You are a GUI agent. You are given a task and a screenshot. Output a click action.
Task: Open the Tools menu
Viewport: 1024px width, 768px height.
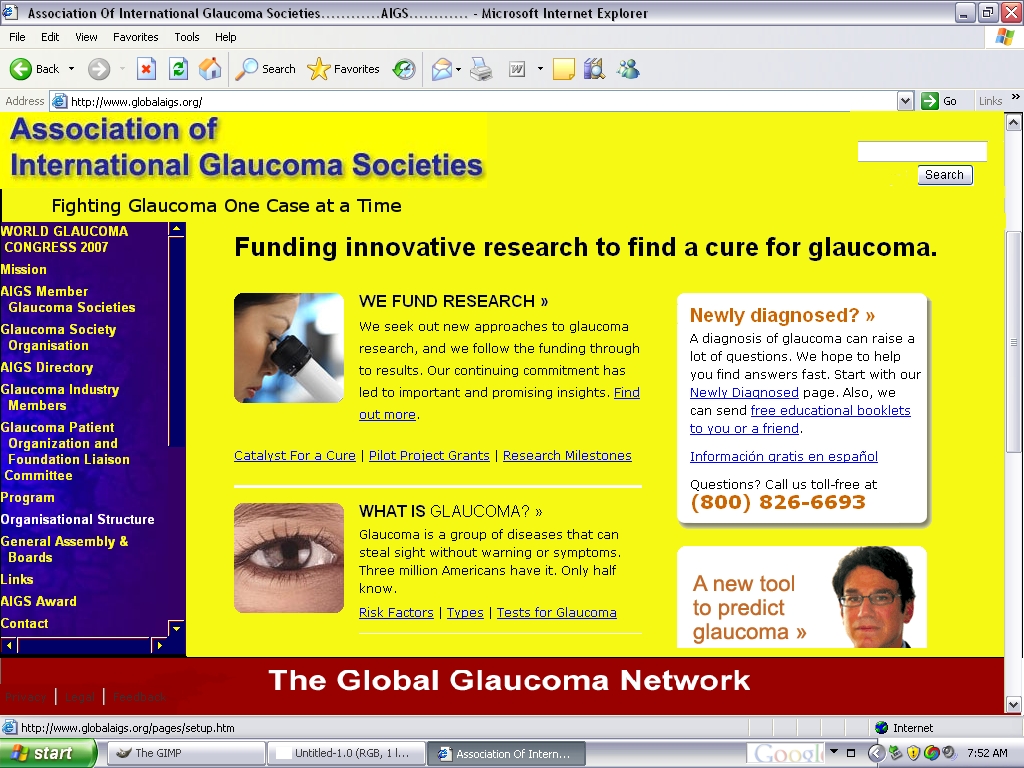pos(187,37)
